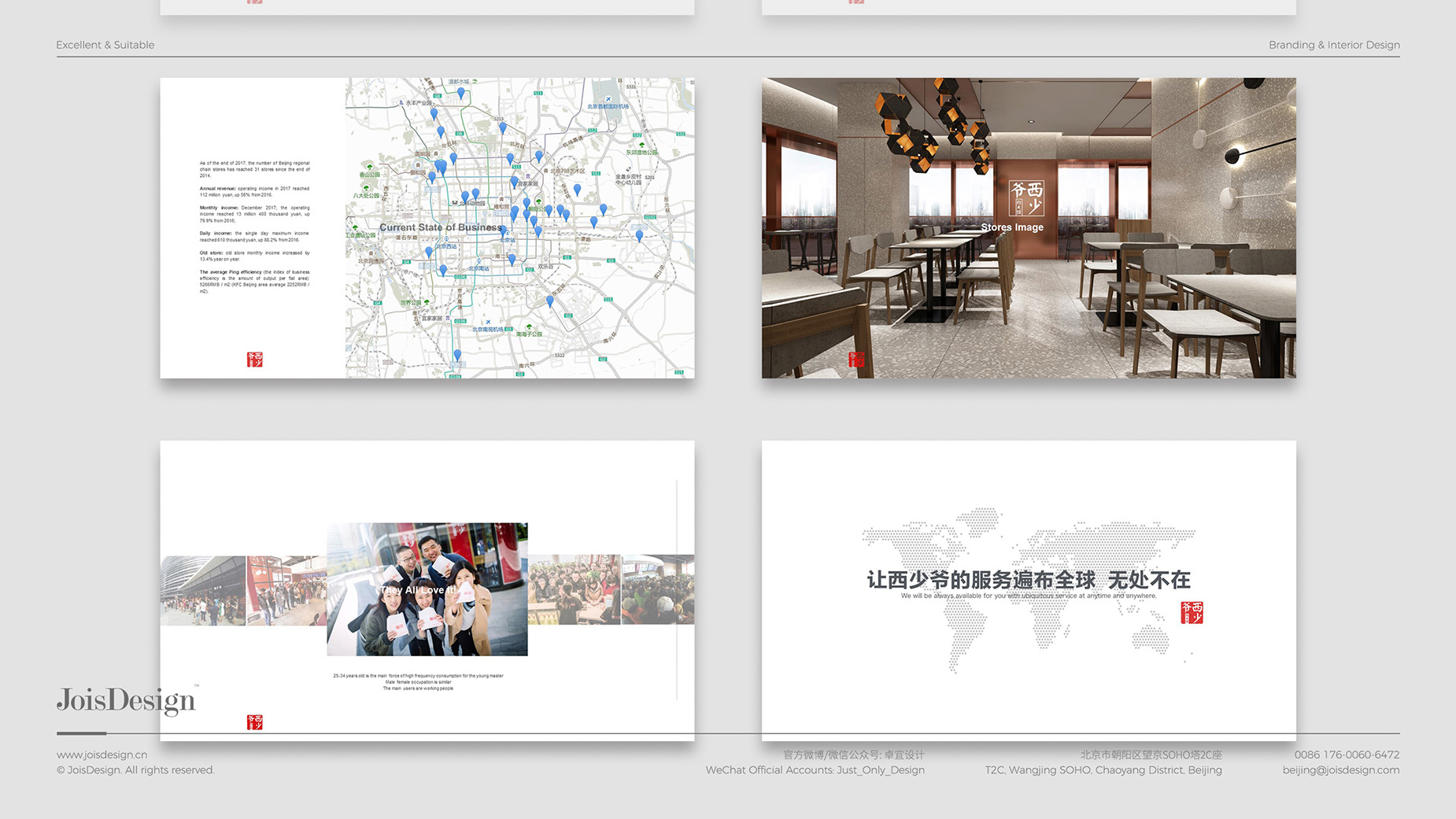Click phone number 0086 176-0060-6472

click(1347, 754)
